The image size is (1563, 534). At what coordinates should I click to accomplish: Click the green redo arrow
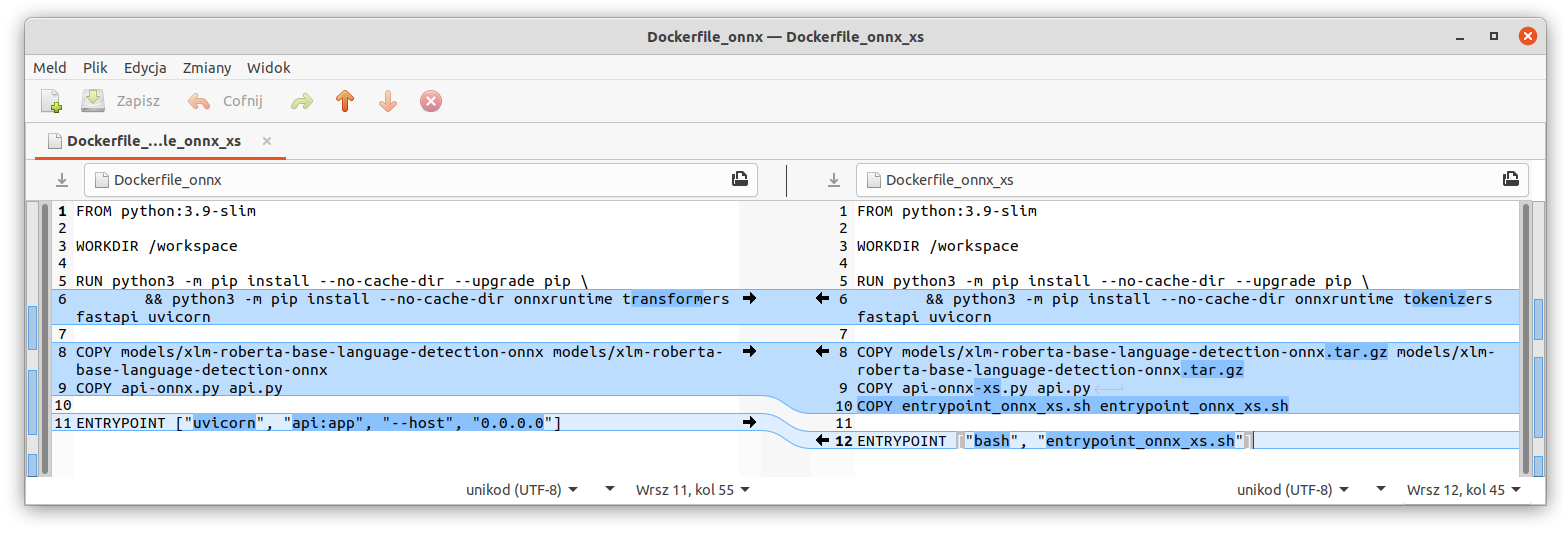301,101
